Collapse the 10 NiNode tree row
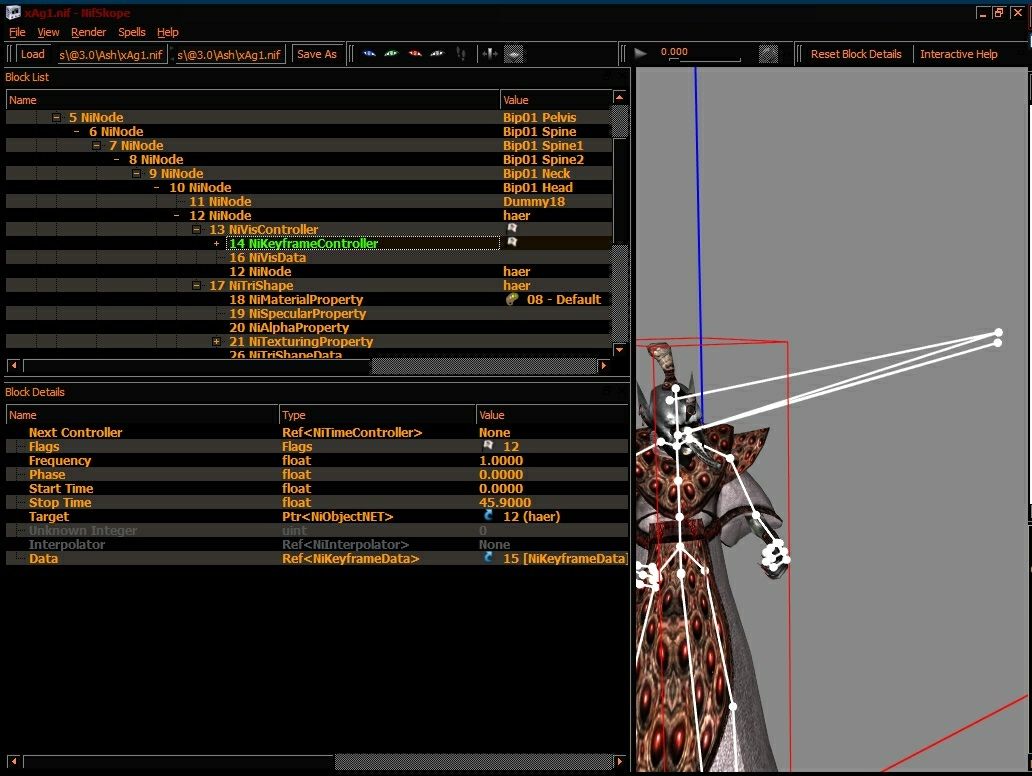 [157, 188]
